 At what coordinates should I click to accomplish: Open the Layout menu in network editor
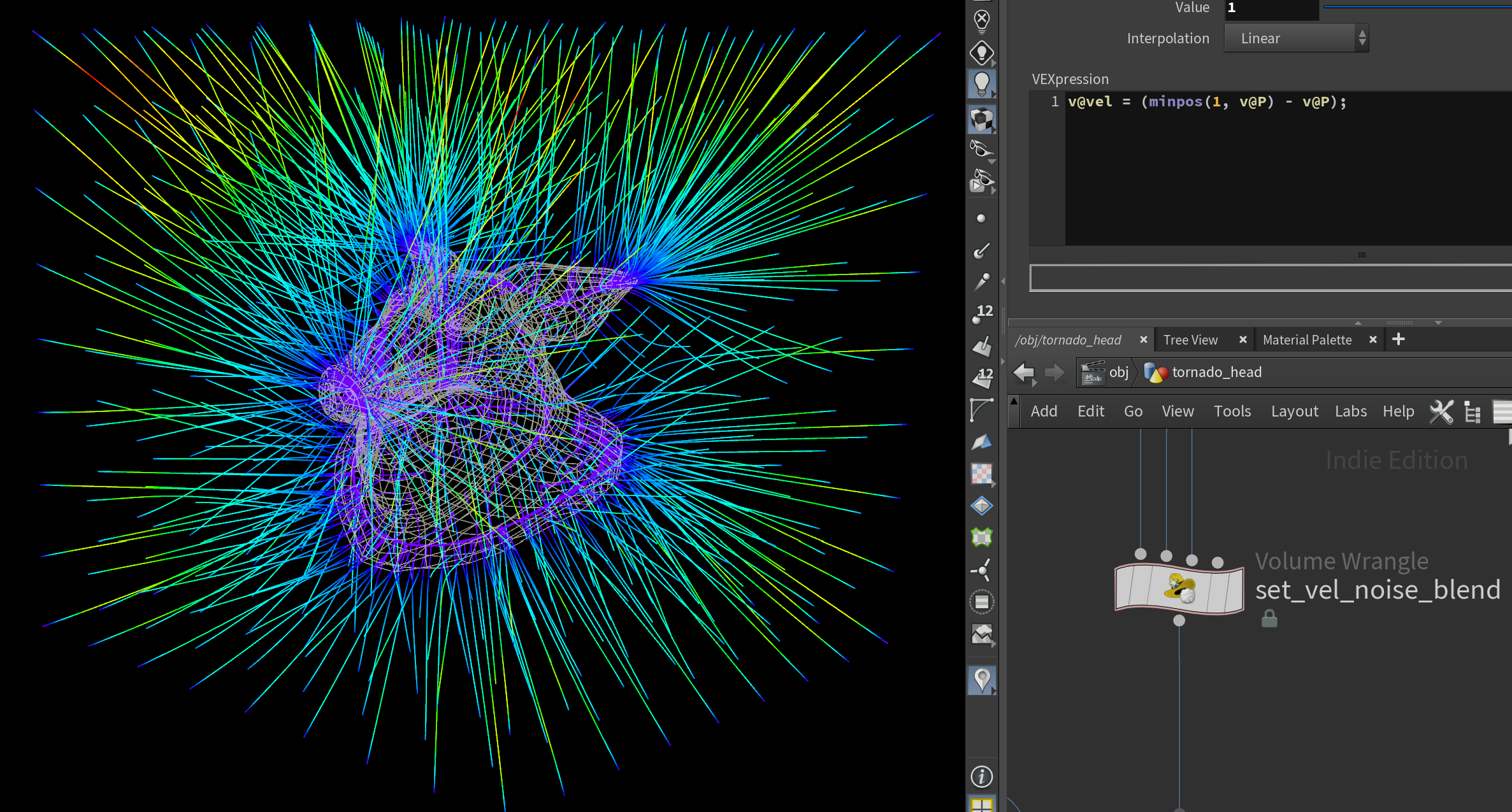(x=1294, y=411)
